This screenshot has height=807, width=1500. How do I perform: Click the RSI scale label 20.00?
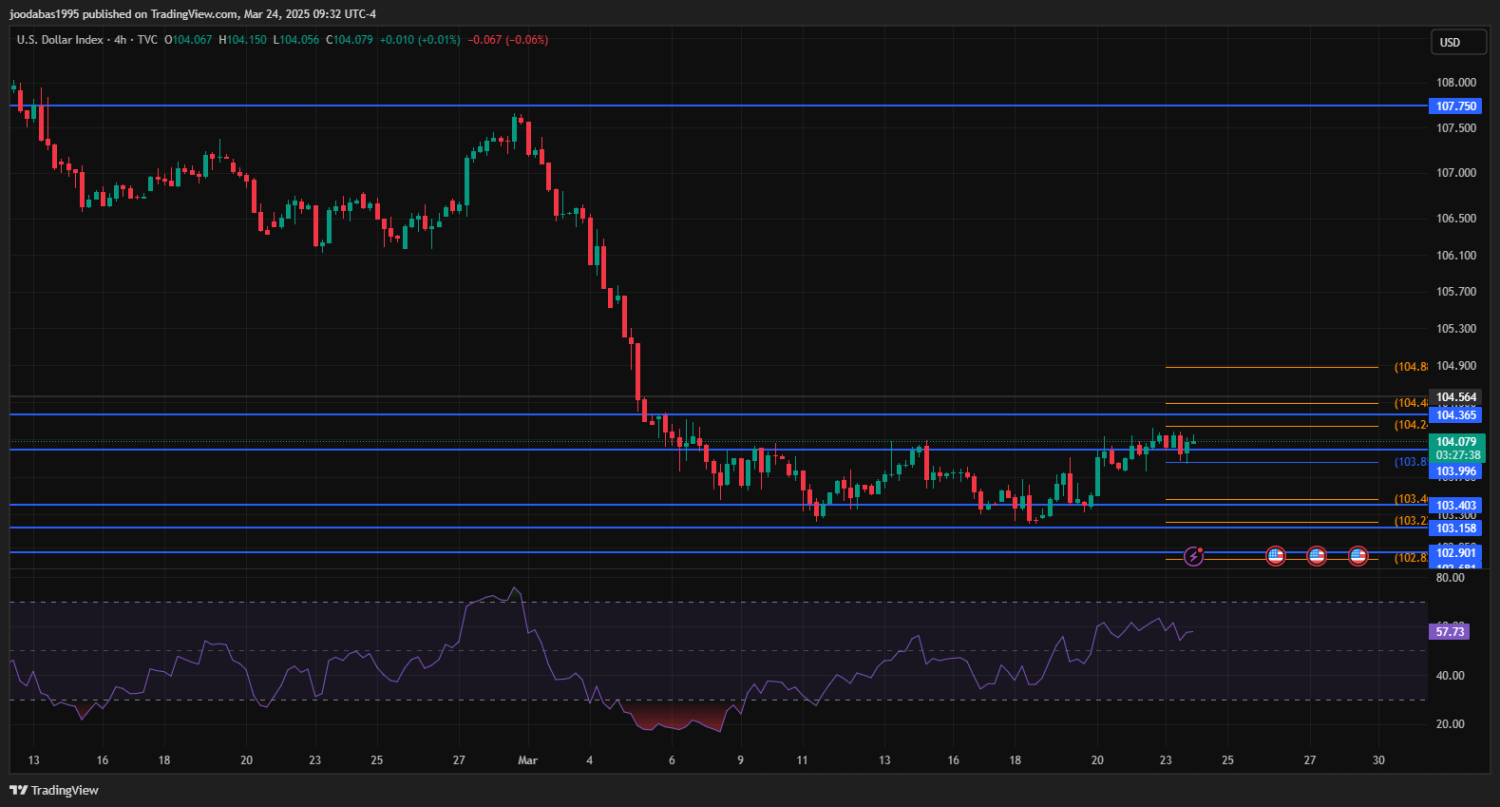1449,724
